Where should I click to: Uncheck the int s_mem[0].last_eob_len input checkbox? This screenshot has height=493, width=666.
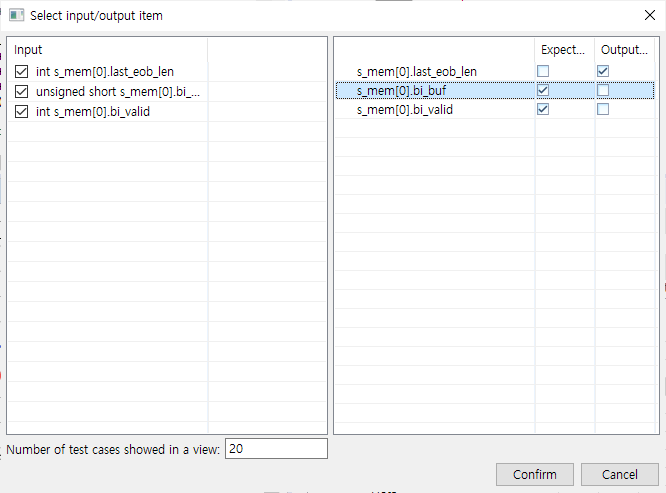(x=21, y=71)
